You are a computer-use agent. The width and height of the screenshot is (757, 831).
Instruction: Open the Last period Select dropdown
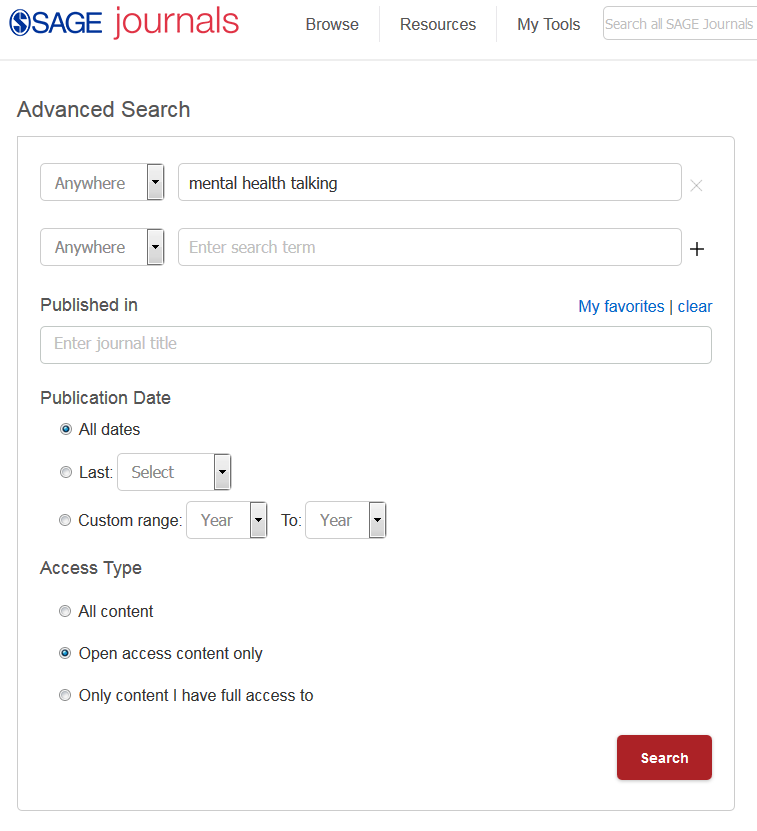174,472
